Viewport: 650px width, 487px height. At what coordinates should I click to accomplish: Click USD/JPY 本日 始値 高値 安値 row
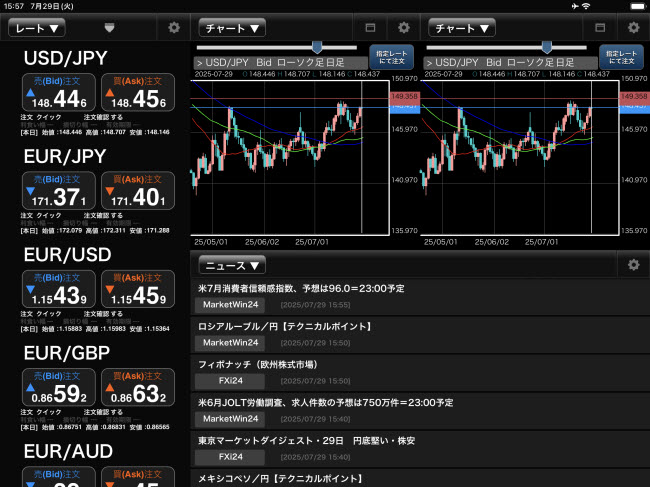[95, 132]
